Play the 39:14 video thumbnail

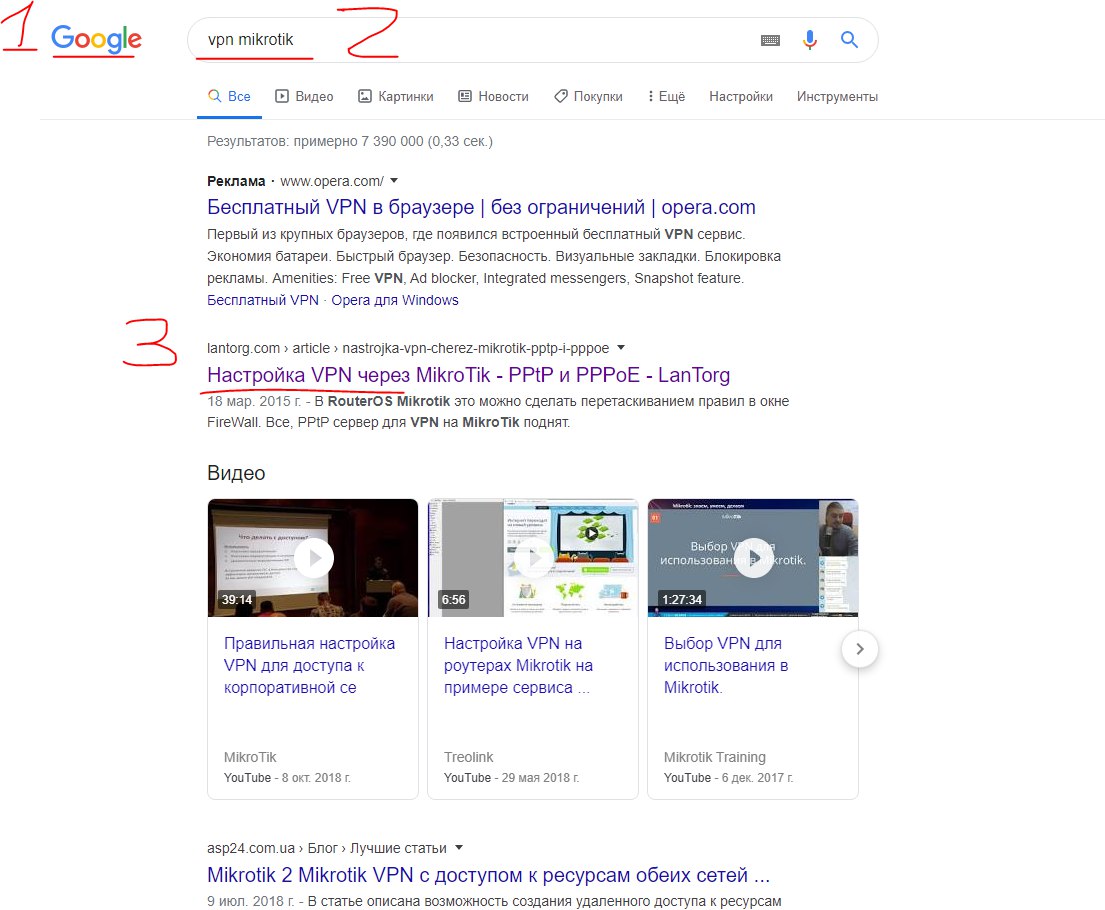[x=313, y=558]
